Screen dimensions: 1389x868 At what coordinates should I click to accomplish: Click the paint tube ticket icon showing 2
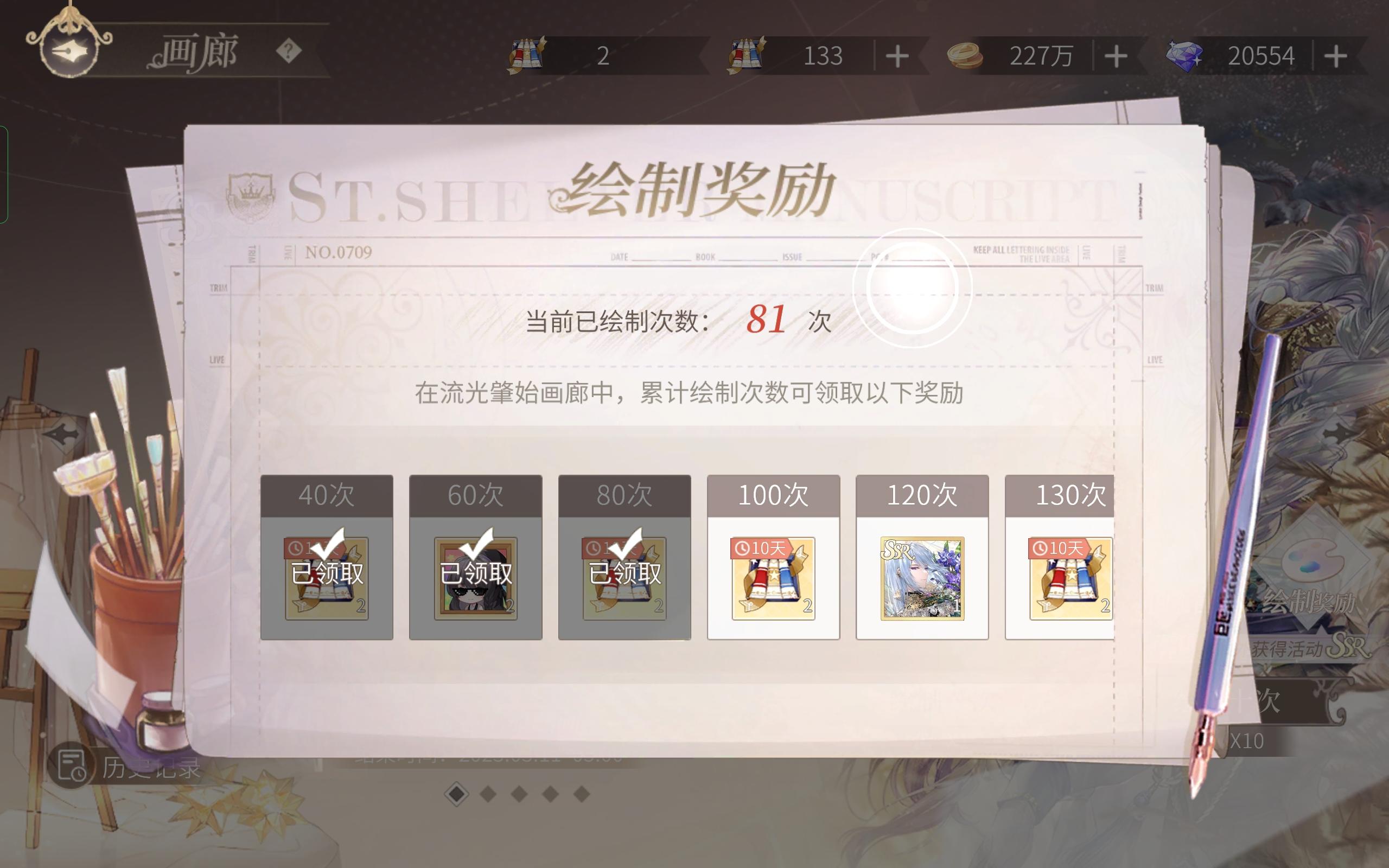pos(526,55)
